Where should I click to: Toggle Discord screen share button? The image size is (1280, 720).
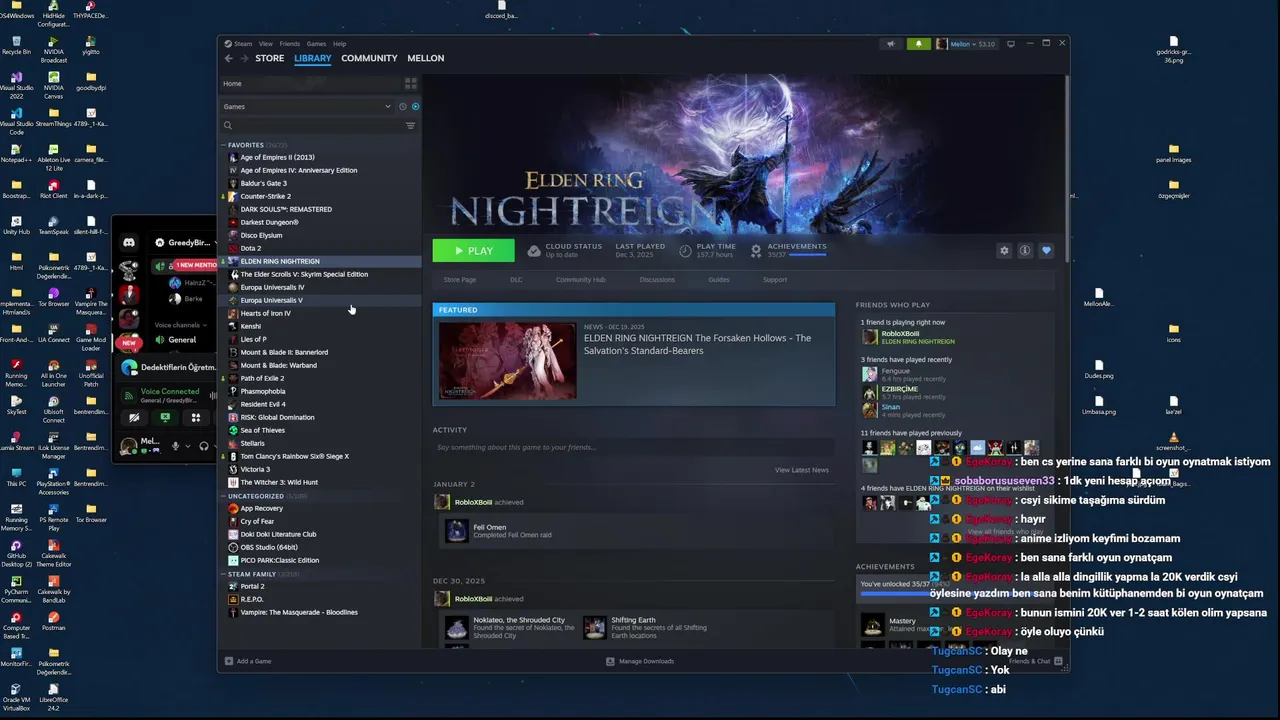(x=165, y=418)
